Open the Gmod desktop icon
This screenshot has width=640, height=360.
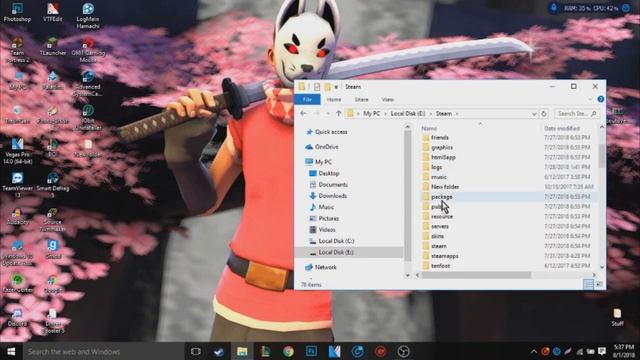pos(53,249)
